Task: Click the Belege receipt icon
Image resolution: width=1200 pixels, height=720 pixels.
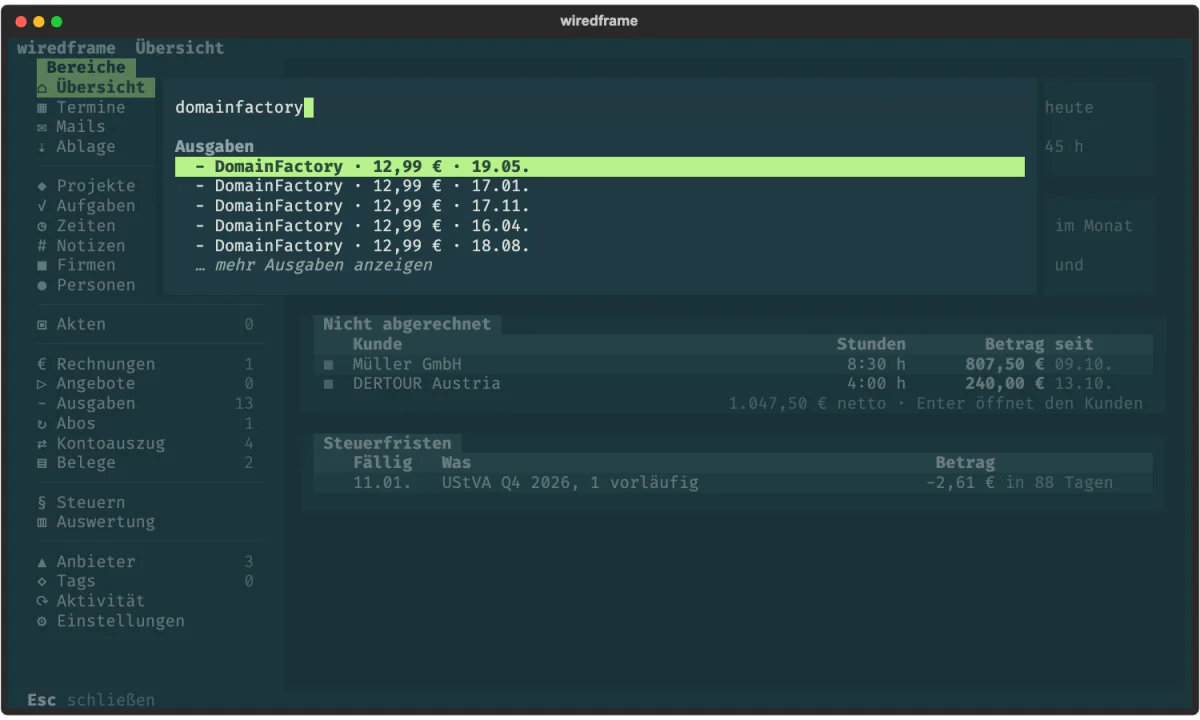Action: (x=42, y=463)
